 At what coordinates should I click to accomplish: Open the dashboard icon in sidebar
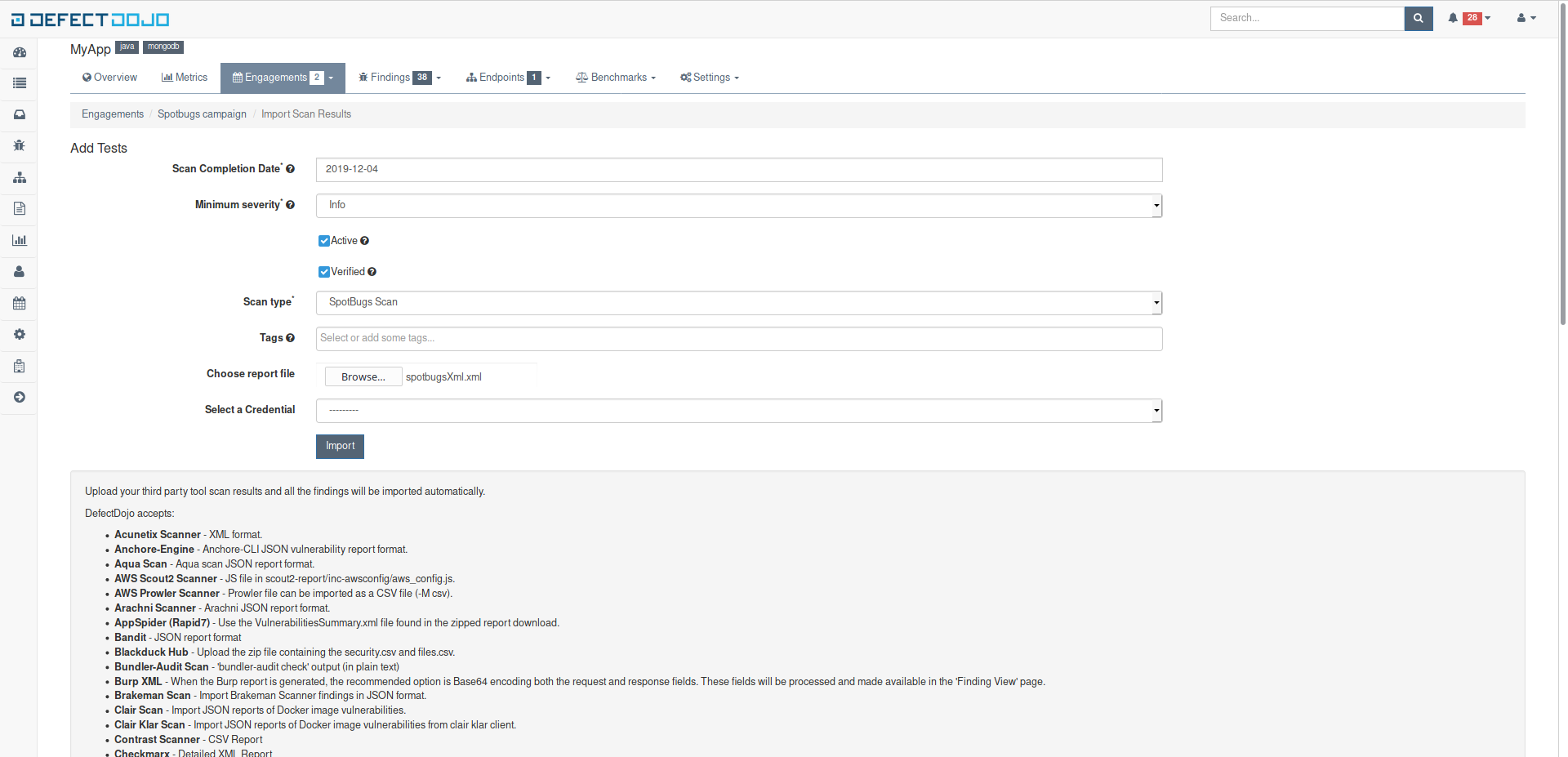coord(20,52)
